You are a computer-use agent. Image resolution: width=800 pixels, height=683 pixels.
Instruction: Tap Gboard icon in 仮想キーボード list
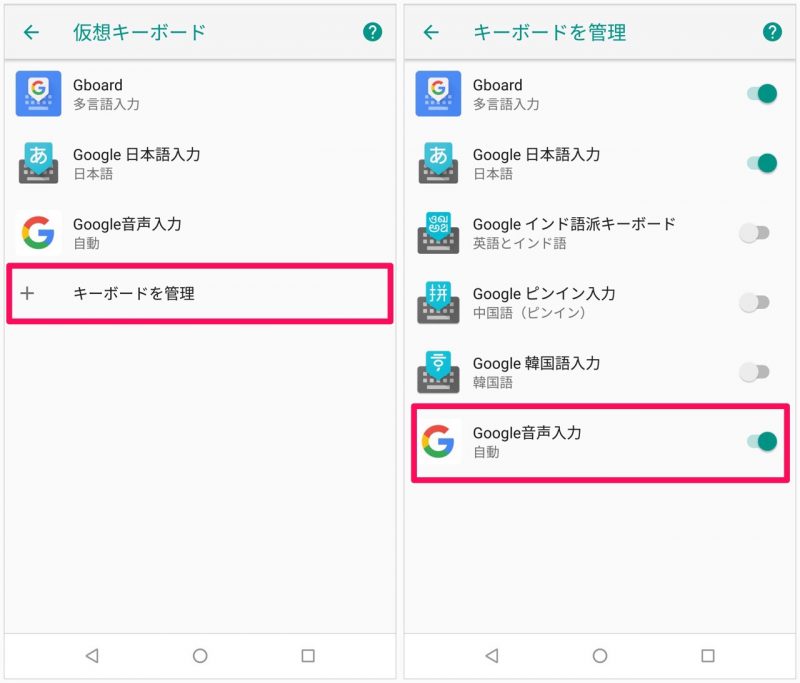[x=38, y=94]
